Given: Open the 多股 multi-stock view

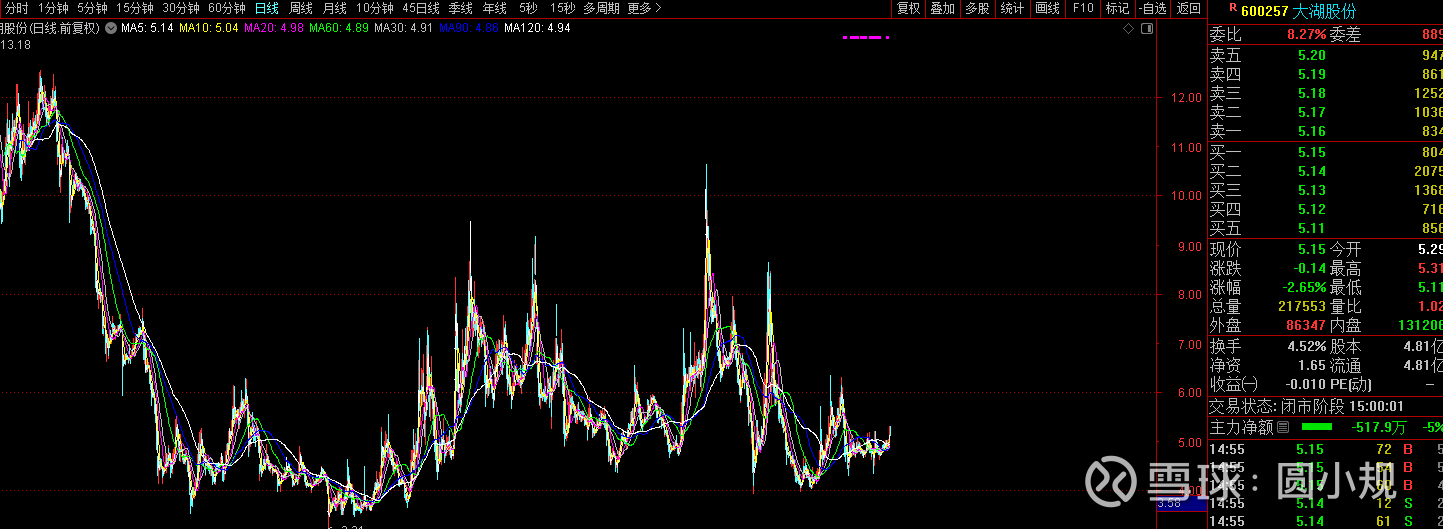Looking at the screenshot, I should [977, 8].
